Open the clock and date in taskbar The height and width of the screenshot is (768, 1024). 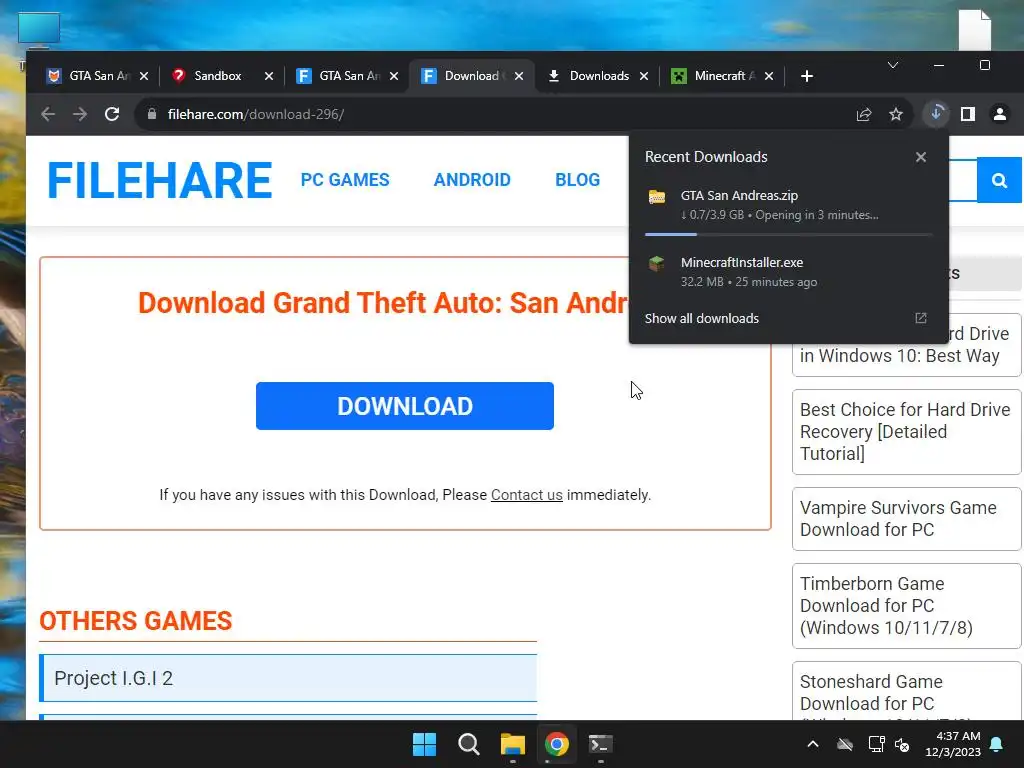[x=953, y=744]
